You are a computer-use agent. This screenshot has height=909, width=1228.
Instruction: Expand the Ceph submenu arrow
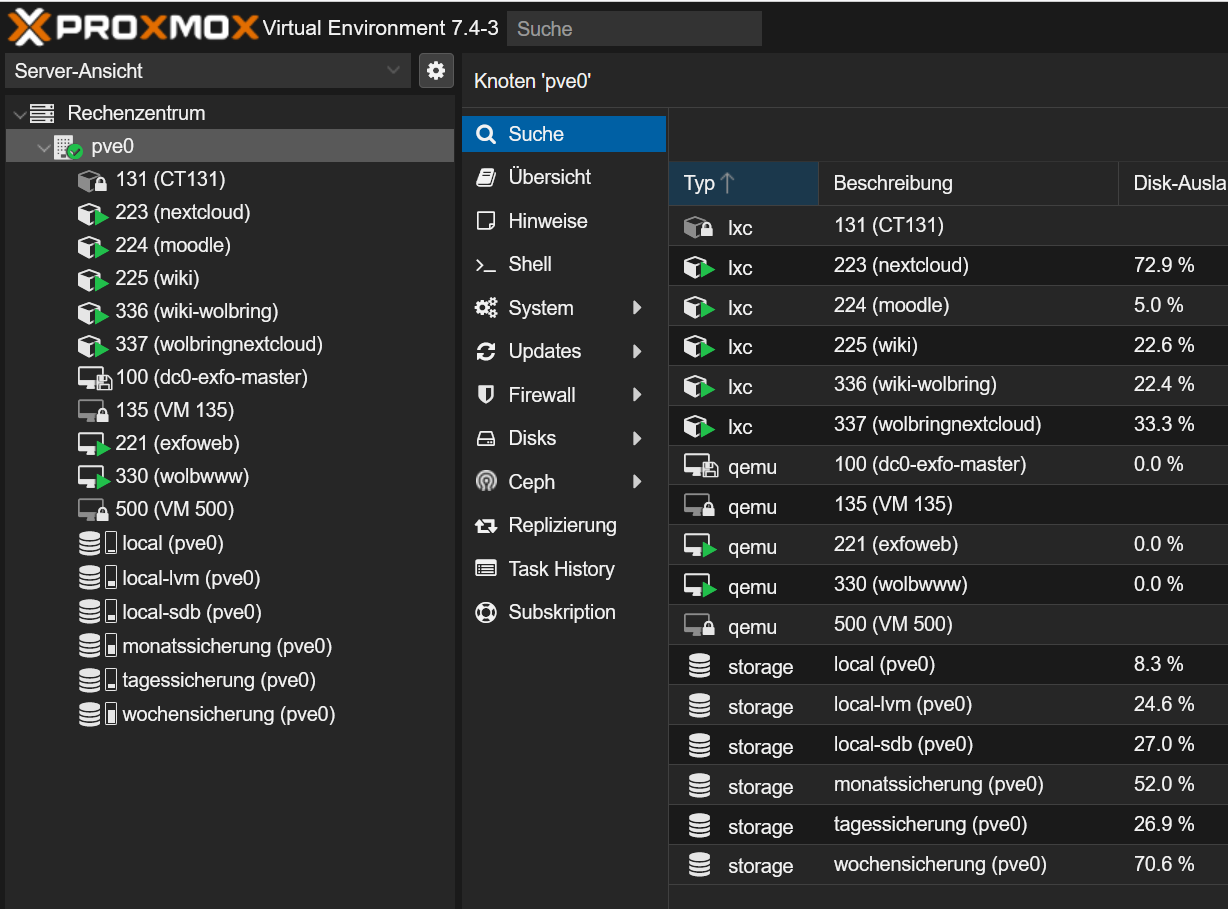click(x=637, y=482)
